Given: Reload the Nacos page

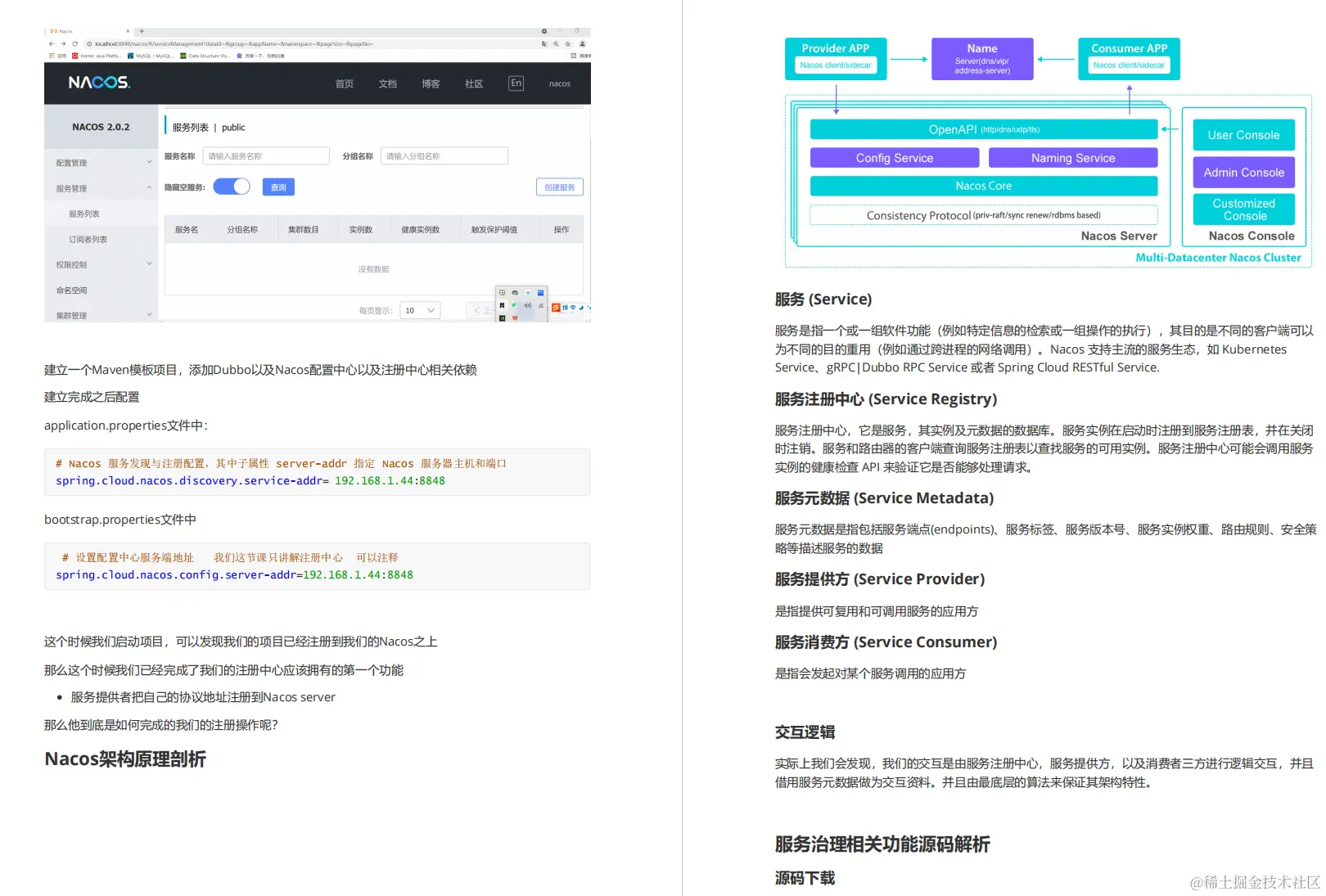Looking at the screenshot, I should pos(74,43).
